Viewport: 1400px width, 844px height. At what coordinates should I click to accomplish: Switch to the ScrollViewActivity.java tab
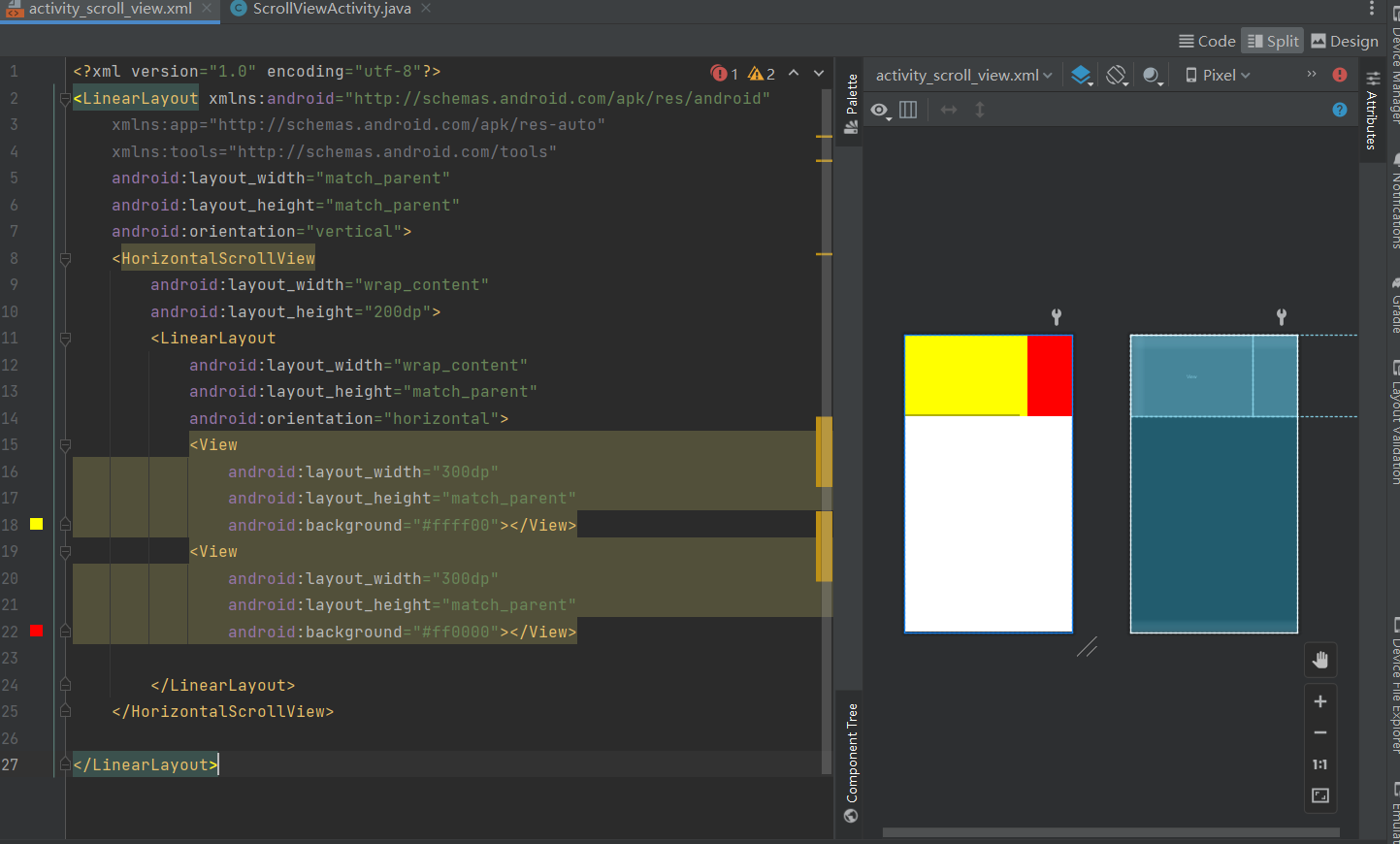pyautogui.click(x=331, y=9)
